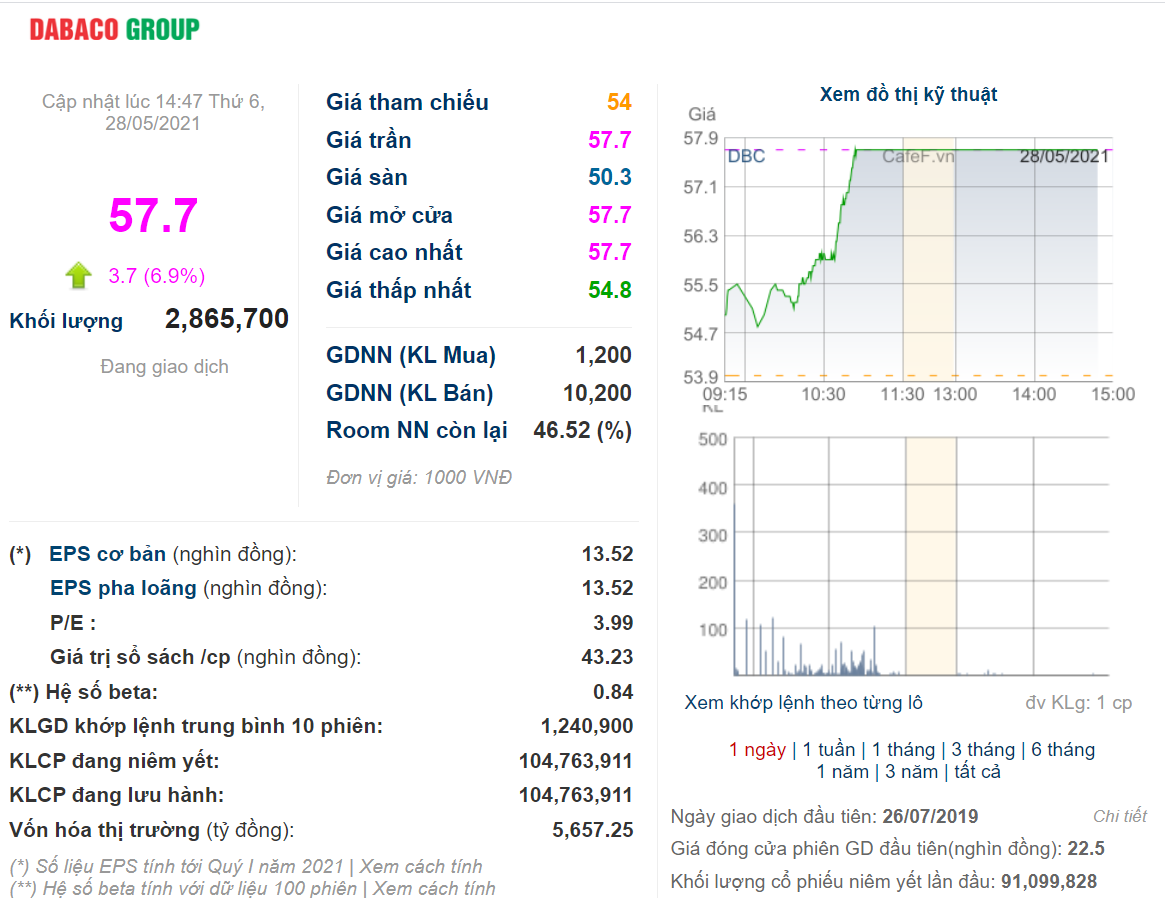Click the current price 57.7

[154, 216]
